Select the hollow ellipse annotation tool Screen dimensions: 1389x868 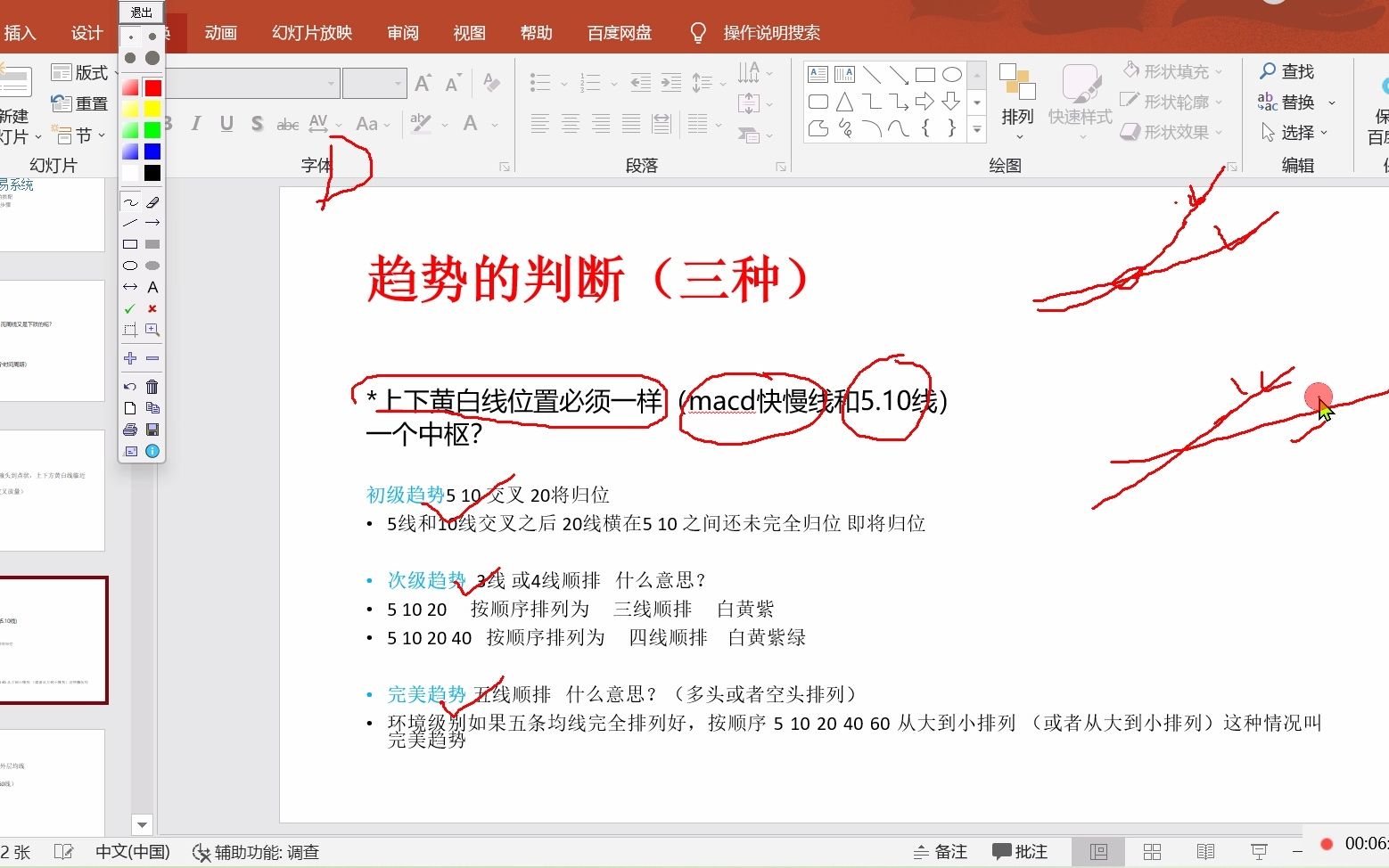tap(130, 266)
